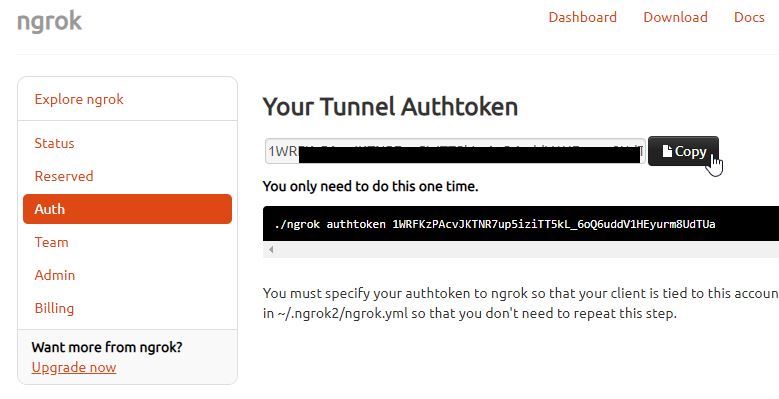Select the active Auth tab
779x399 pixels.
[x=127, y=209]
